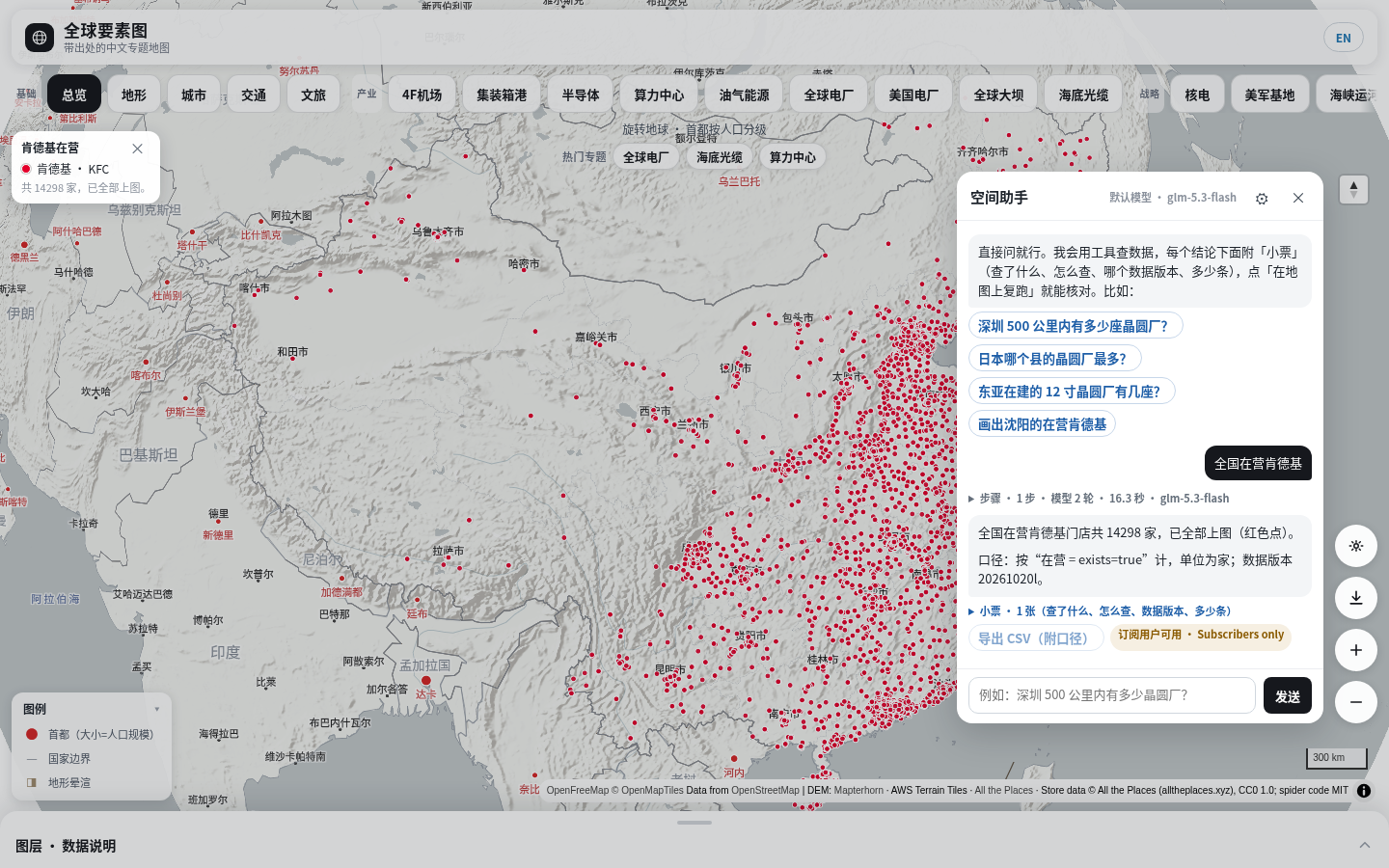Open the map attribution info icon

pyautogui.click(x=1364, y=791)
